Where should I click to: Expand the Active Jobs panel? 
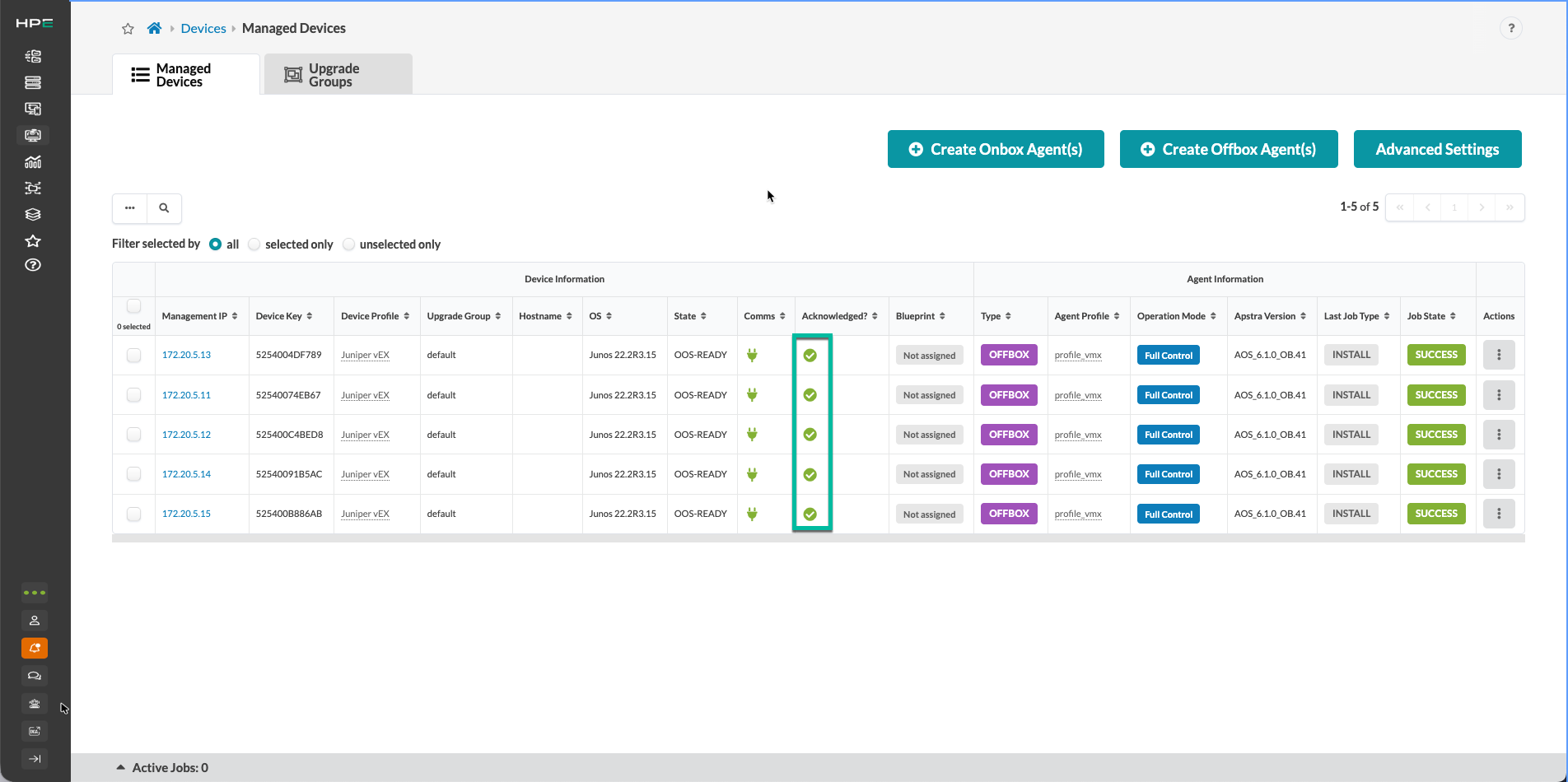[162, 767]
